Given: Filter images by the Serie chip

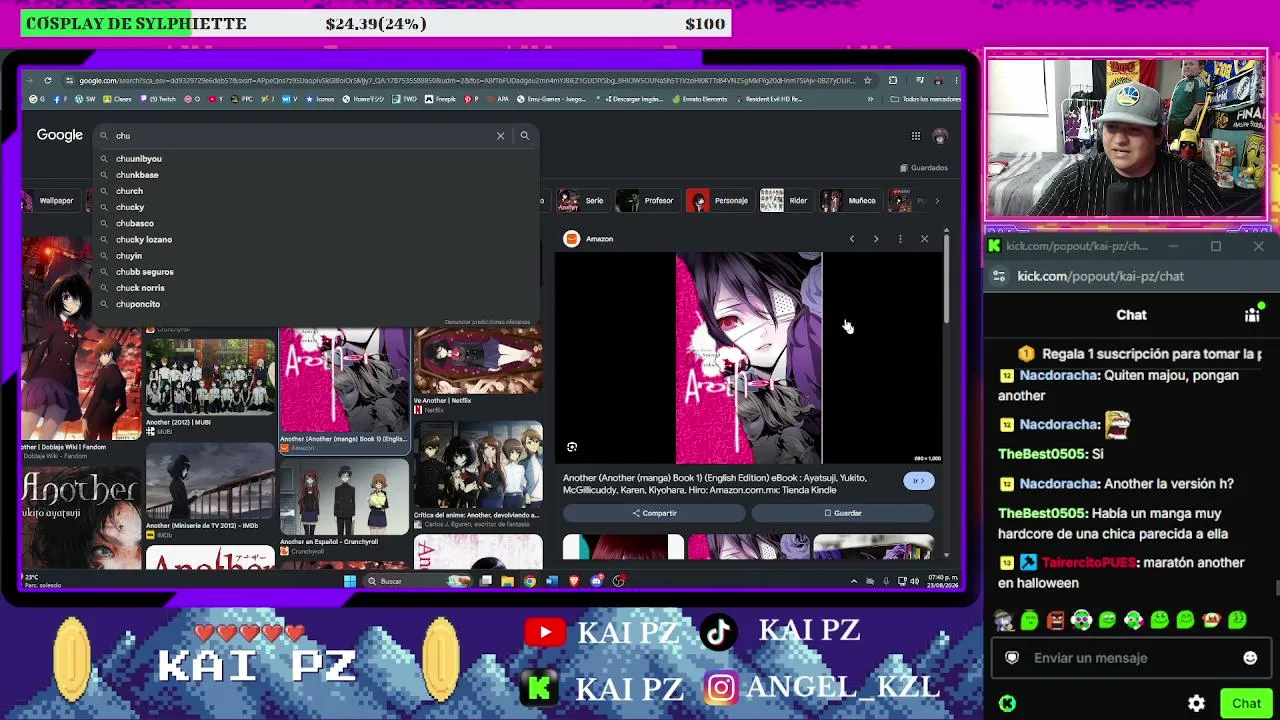Looking at the screenshot, I should pos(582,201).
